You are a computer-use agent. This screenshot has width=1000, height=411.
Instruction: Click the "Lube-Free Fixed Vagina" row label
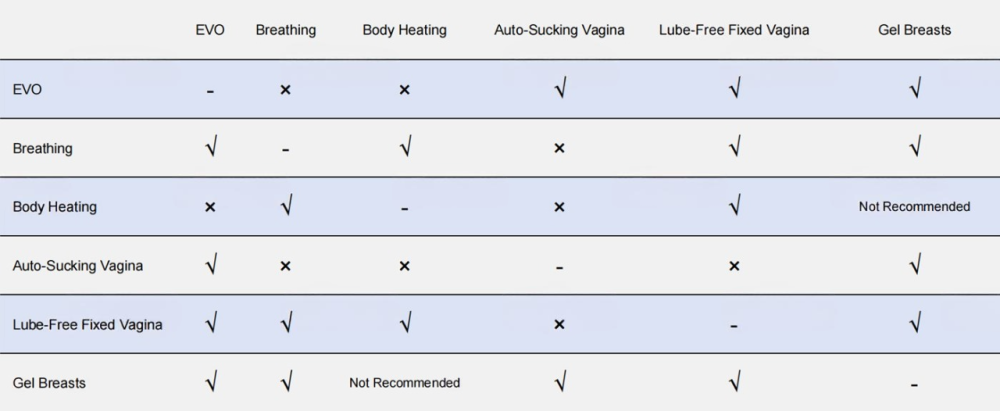(87, 324)
